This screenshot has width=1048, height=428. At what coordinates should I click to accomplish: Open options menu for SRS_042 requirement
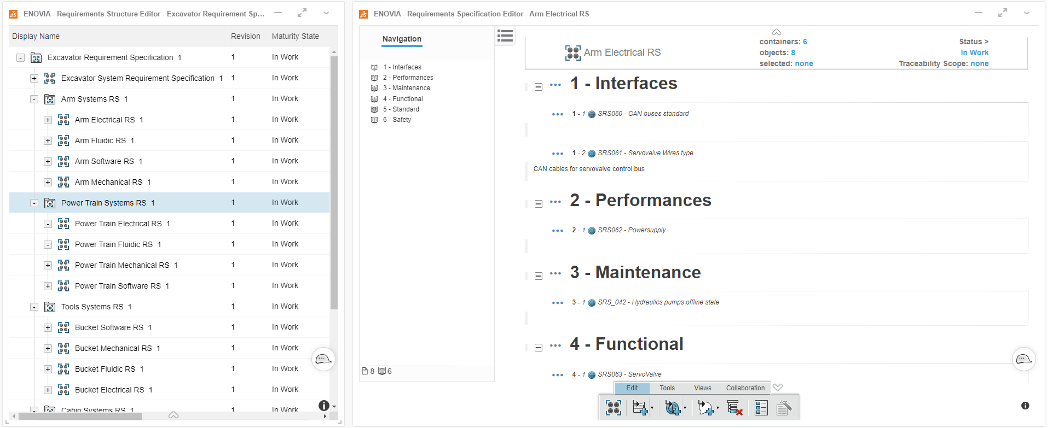[x=558, y=303]
